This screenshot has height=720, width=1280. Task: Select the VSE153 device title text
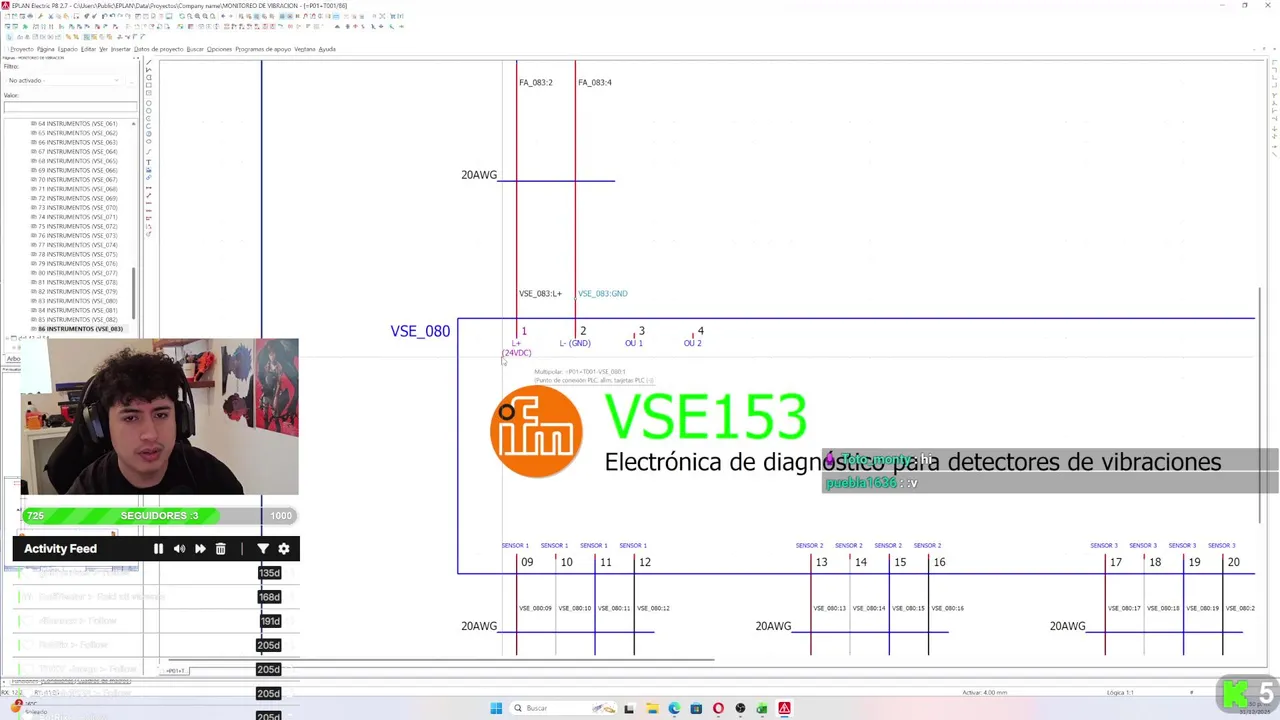pos(705,417)
